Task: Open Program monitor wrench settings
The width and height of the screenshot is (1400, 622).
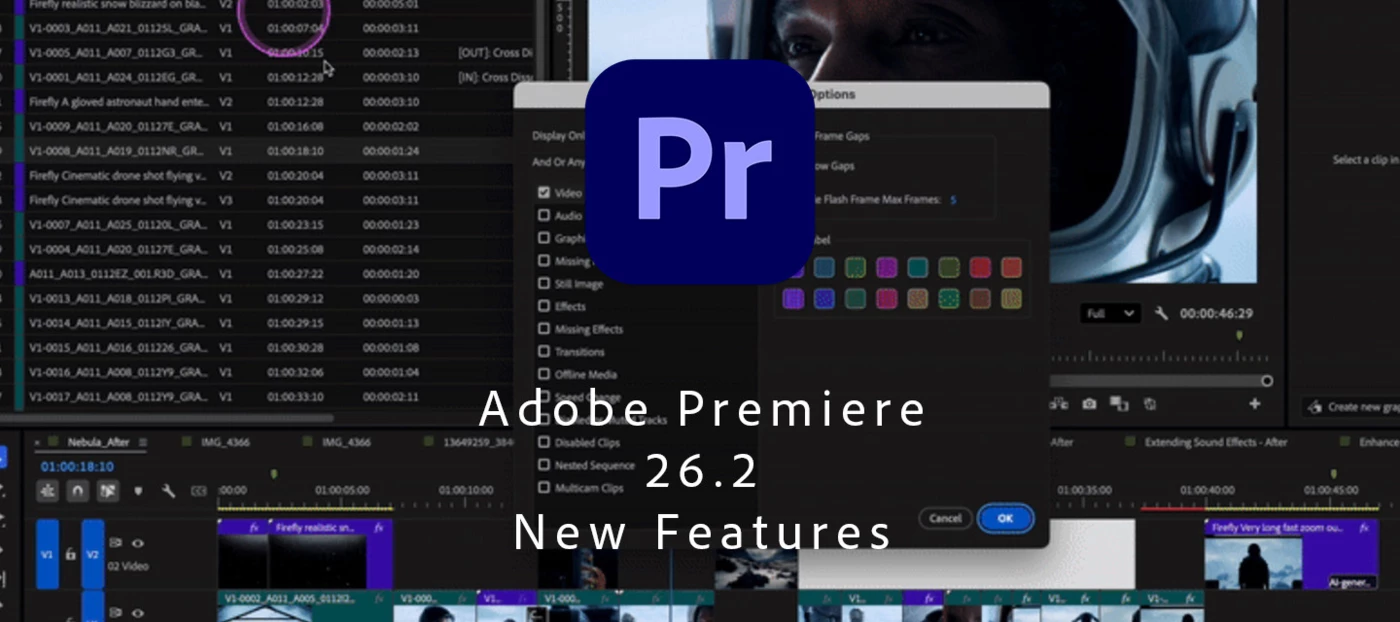Action: [1161, 313]
